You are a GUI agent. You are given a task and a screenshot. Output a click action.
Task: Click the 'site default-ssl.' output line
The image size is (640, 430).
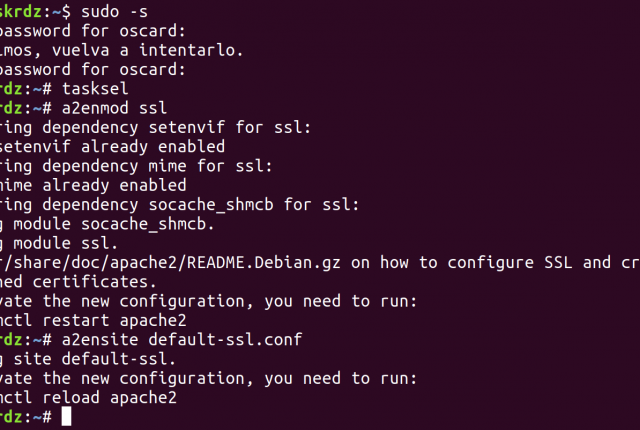(94, 359)
